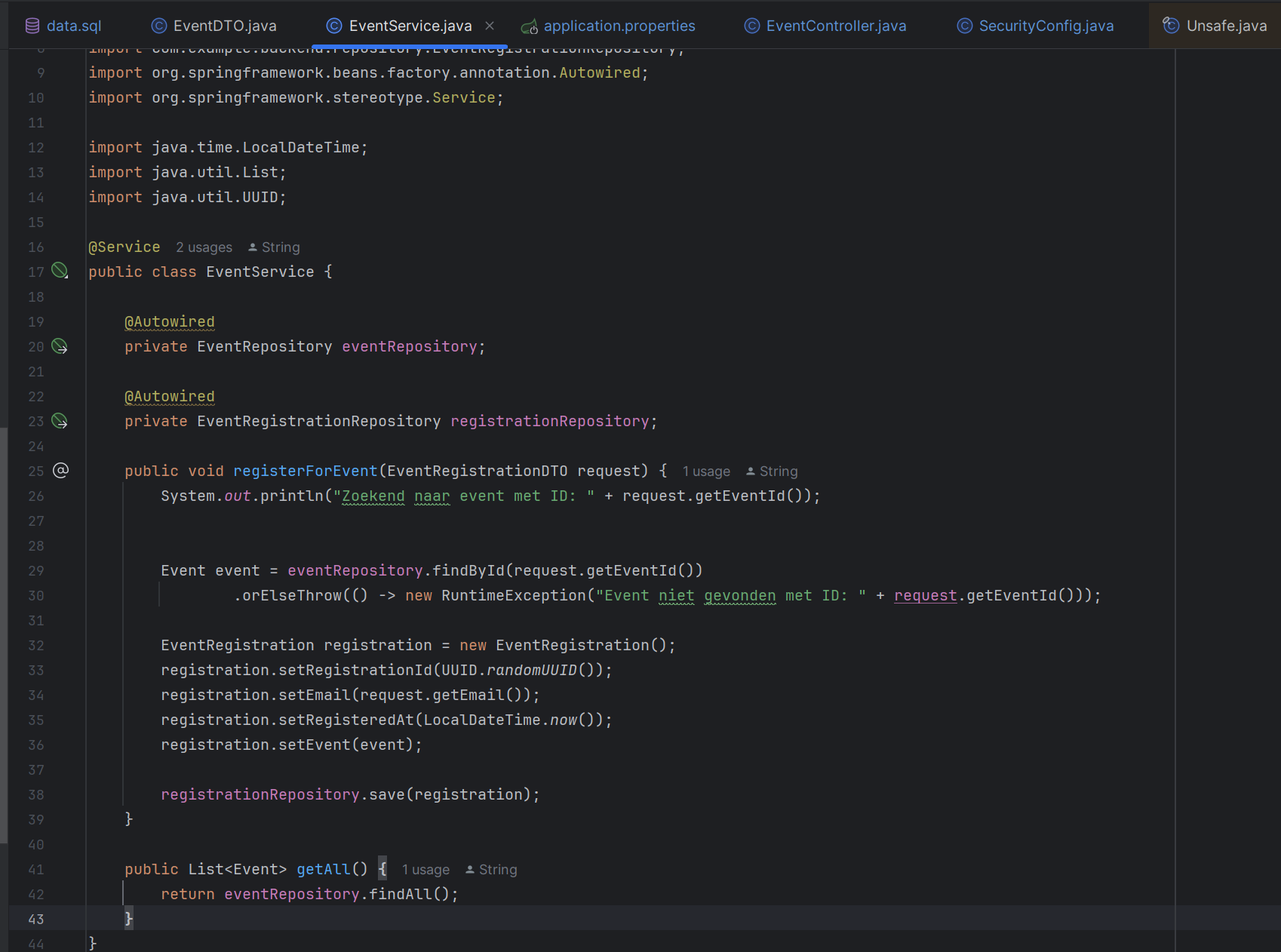Click the @ gutter icon beside registerForEvent
Viewport: 1281px width, 952px height.
point(60,471)
